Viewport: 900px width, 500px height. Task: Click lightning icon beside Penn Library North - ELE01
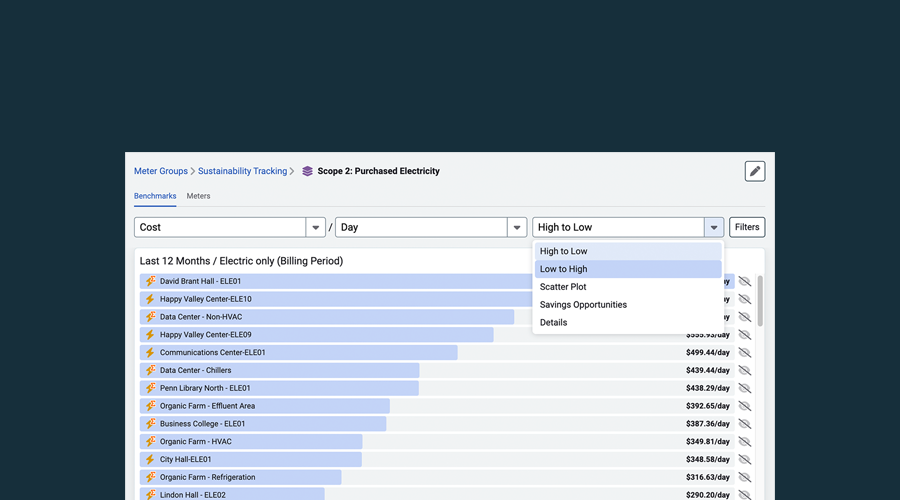click(150, 388)
